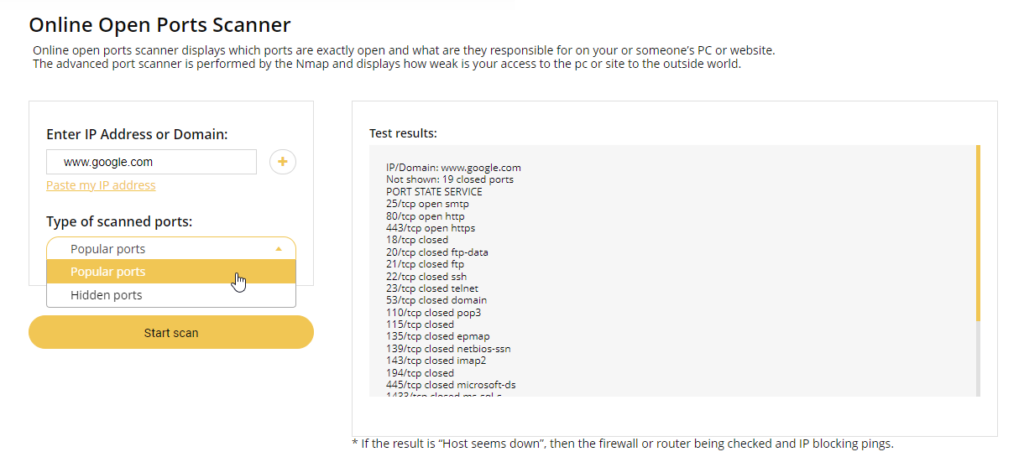
Task: Click the Online Open Ports Scanner heading
Action: [160, 25]
